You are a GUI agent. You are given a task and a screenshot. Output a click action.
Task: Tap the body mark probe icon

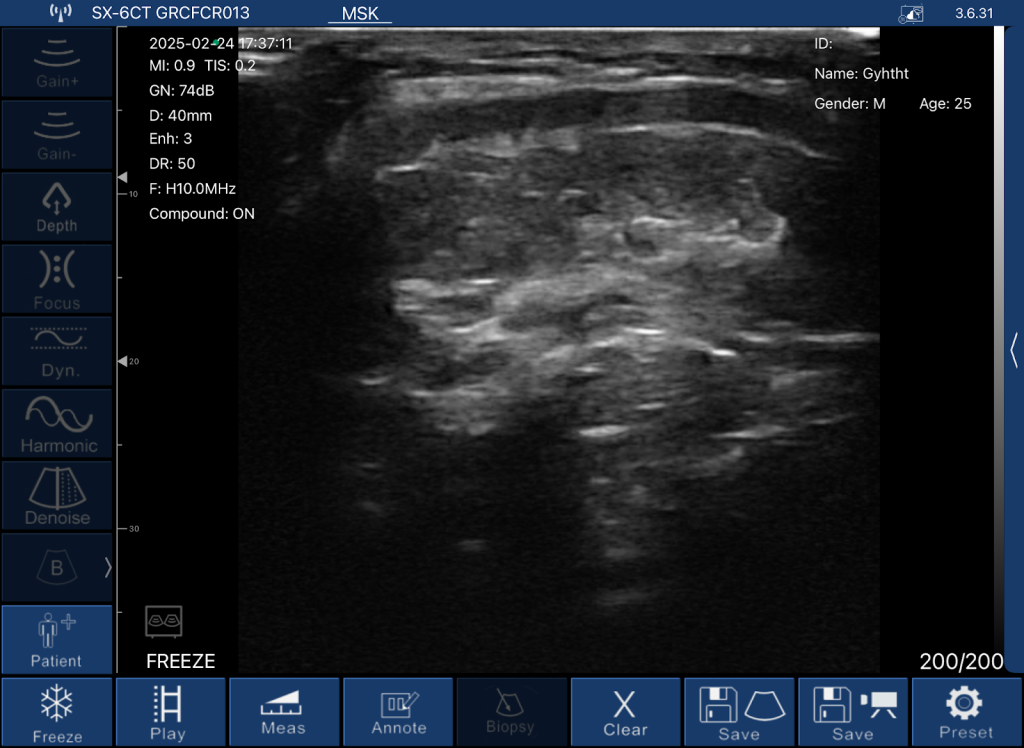click(x=163, y=621)
